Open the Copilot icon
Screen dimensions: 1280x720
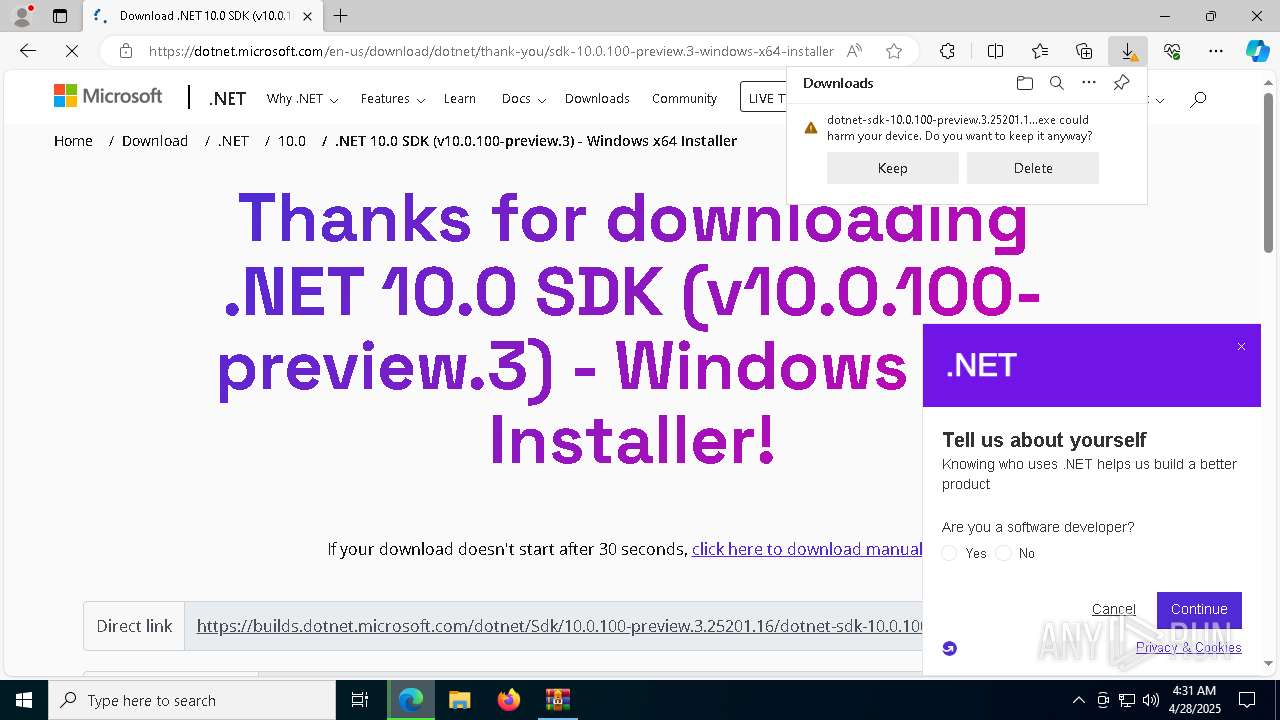click(1257, 51)
